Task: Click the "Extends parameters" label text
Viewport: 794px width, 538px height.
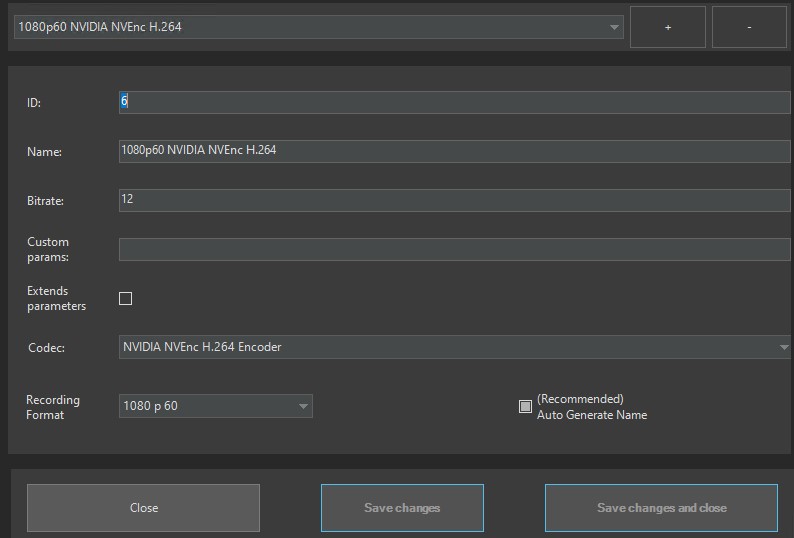Action: (56, 298)
